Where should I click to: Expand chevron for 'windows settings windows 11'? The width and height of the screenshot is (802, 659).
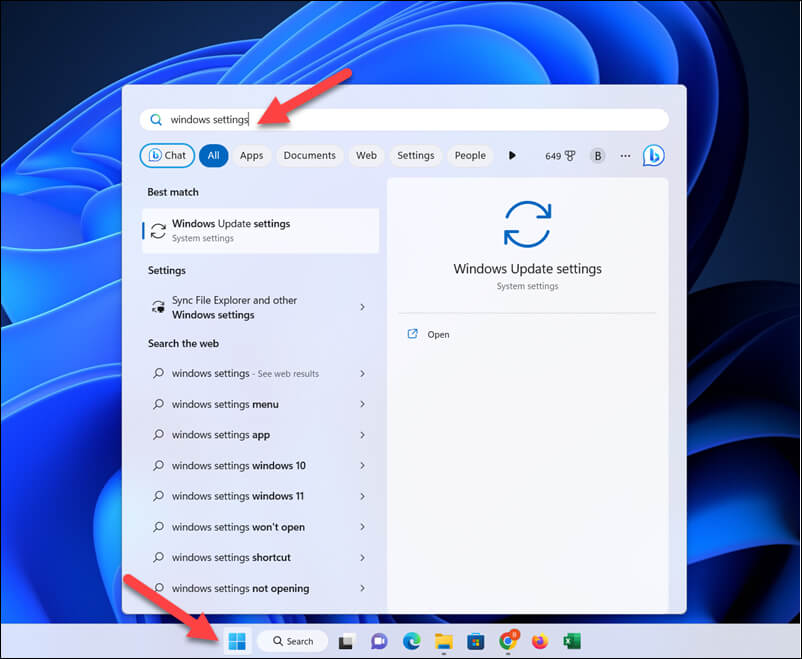tap(362, 496)
